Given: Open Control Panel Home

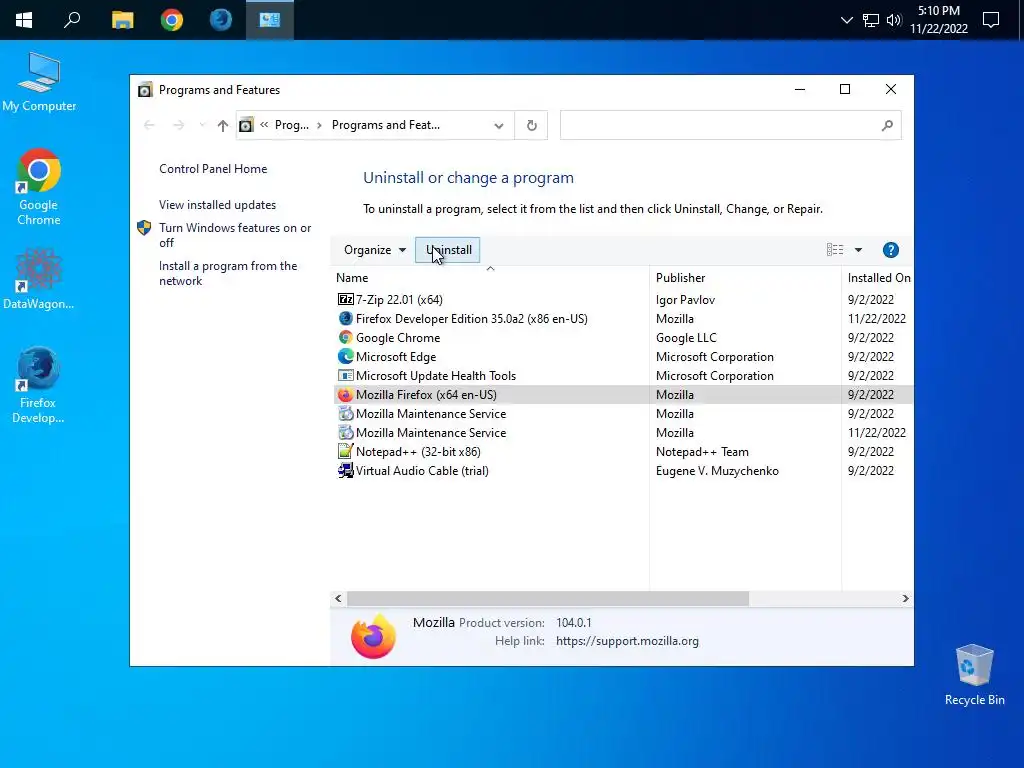Looking at the screenshot, I should pyautogui.click(x=213, y=168).
